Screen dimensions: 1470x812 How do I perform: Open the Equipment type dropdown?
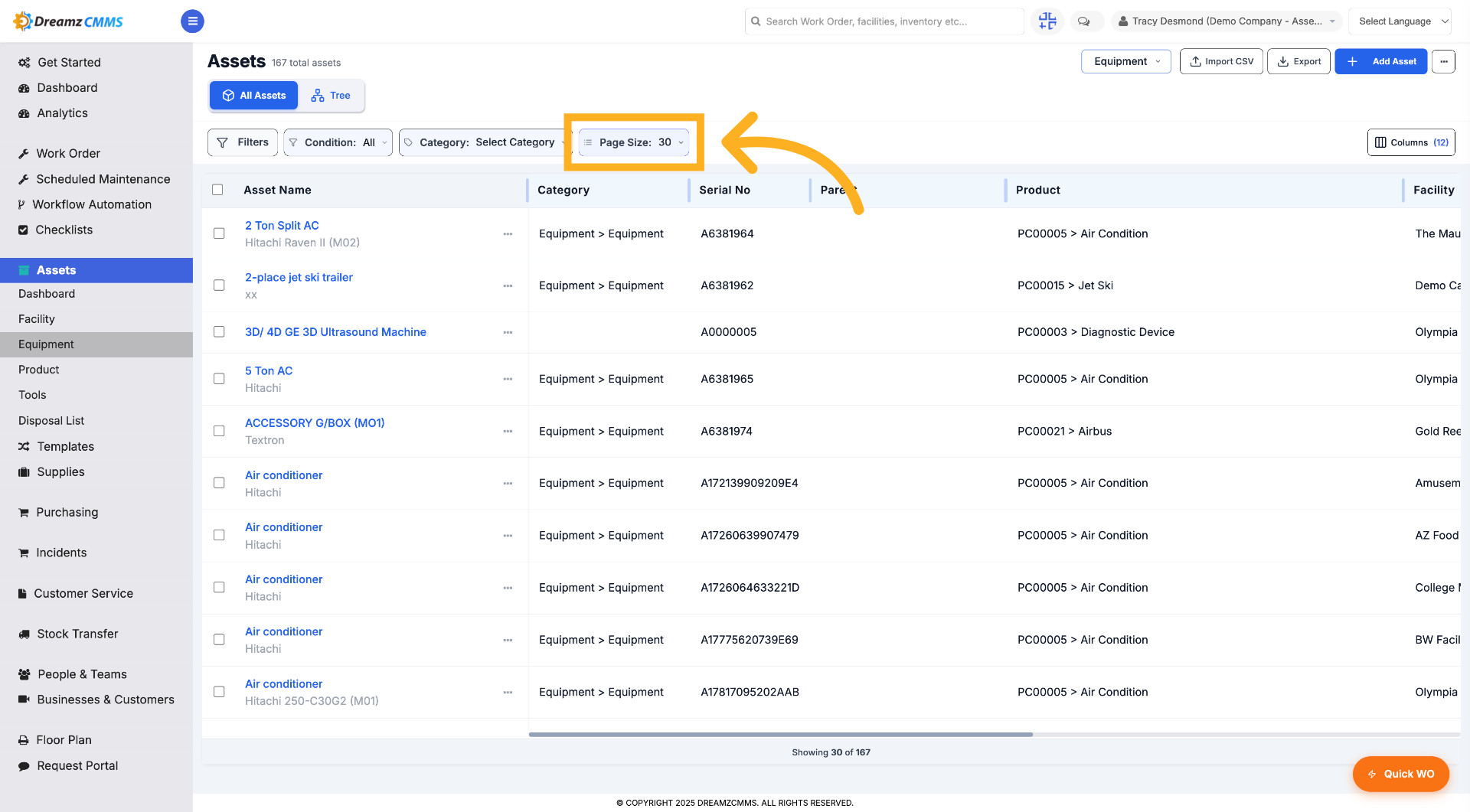pyautogui.click(x=1125, y=61)
